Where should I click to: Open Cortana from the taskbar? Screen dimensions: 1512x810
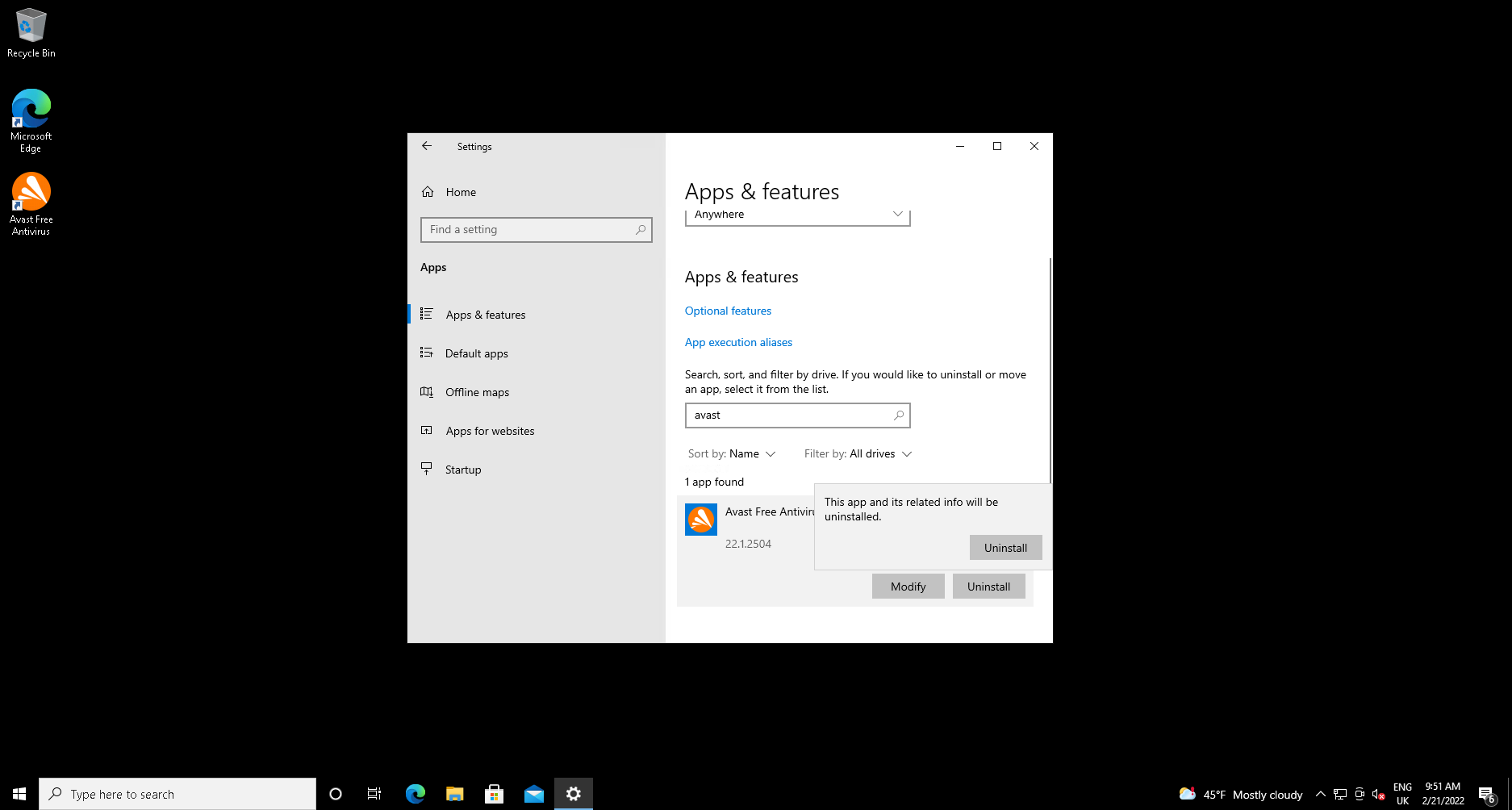336,794
